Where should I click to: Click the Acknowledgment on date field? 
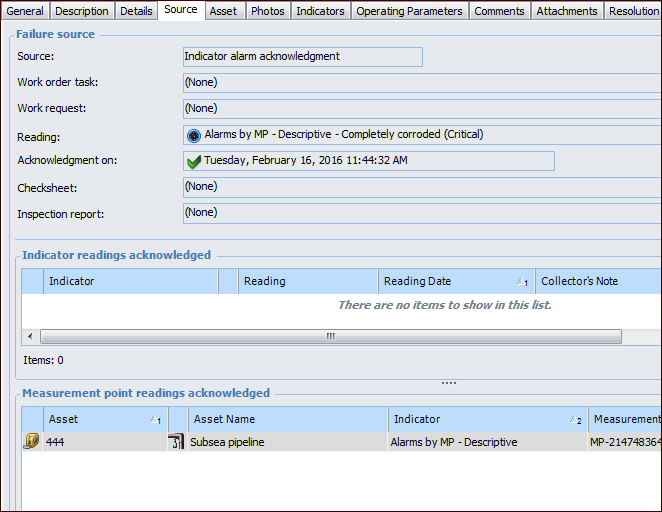pyautogui.click(x=369, y=161)
